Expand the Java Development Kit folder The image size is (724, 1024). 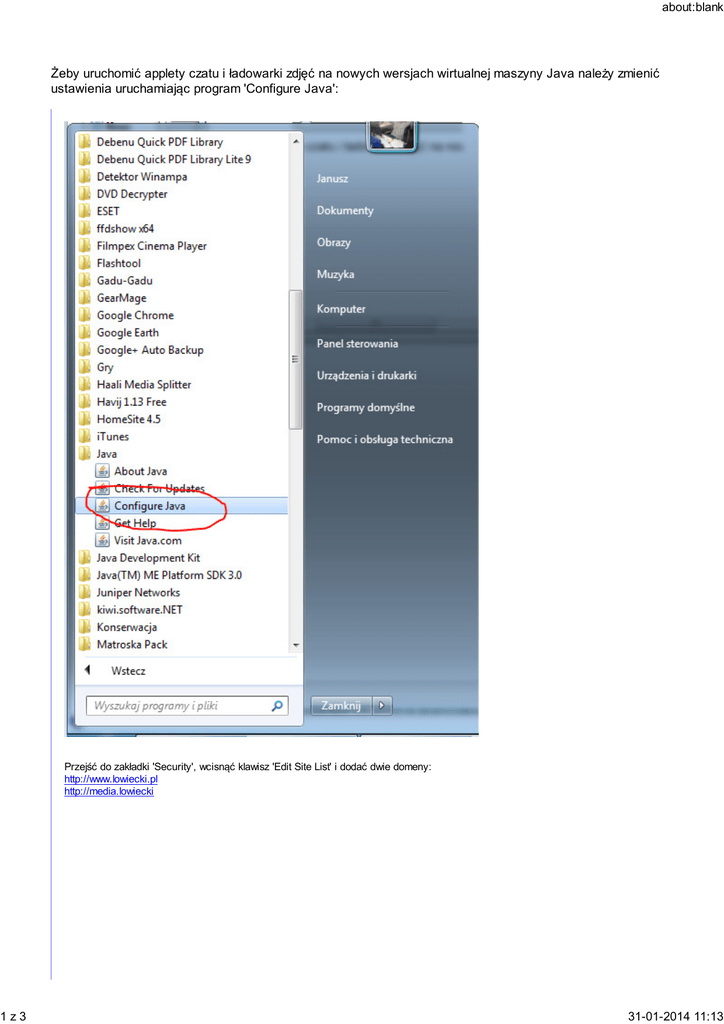(x=147, y=558)
